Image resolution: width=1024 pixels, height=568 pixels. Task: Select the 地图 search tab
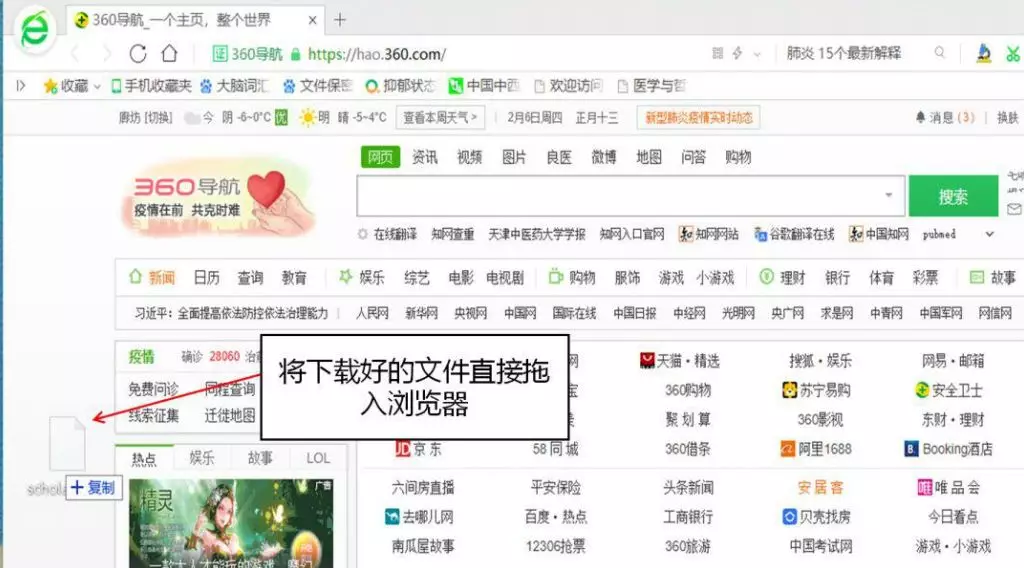(x=648, y=157)
